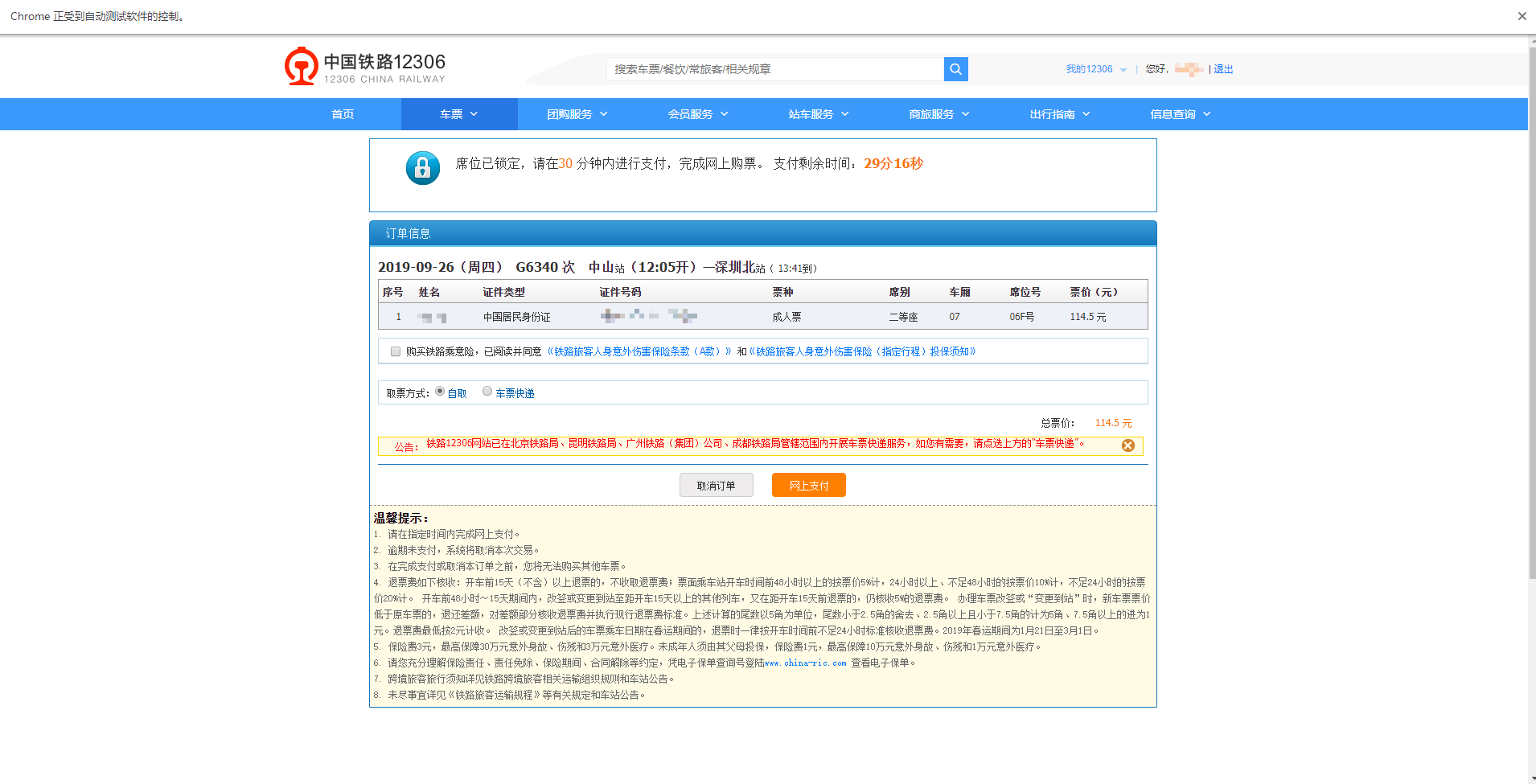The height and width of the screenshot is (784, 1536).
Task: Click the blue seat-locked padlock icon
Action: click(x=422, y=168)
